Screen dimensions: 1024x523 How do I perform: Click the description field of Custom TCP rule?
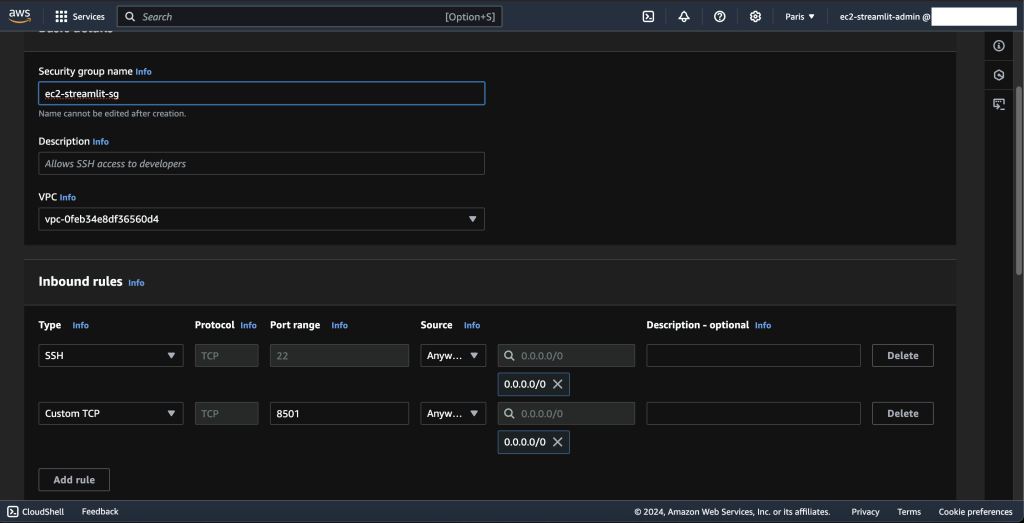click(x=753, y=413)
